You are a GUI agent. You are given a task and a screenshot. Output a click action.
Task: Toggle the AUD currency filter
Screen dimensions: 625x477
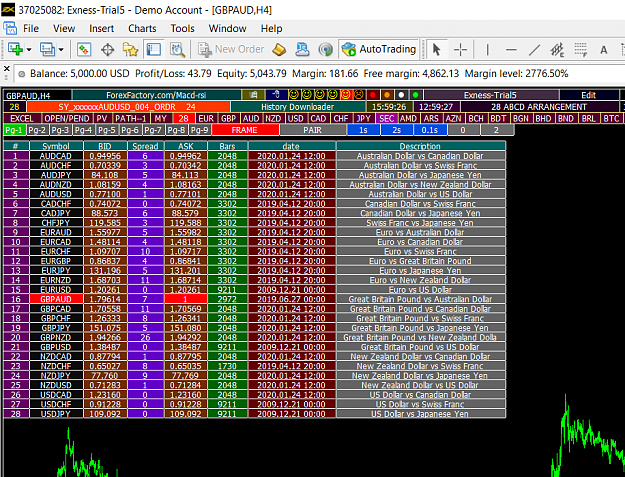(251, 118)
